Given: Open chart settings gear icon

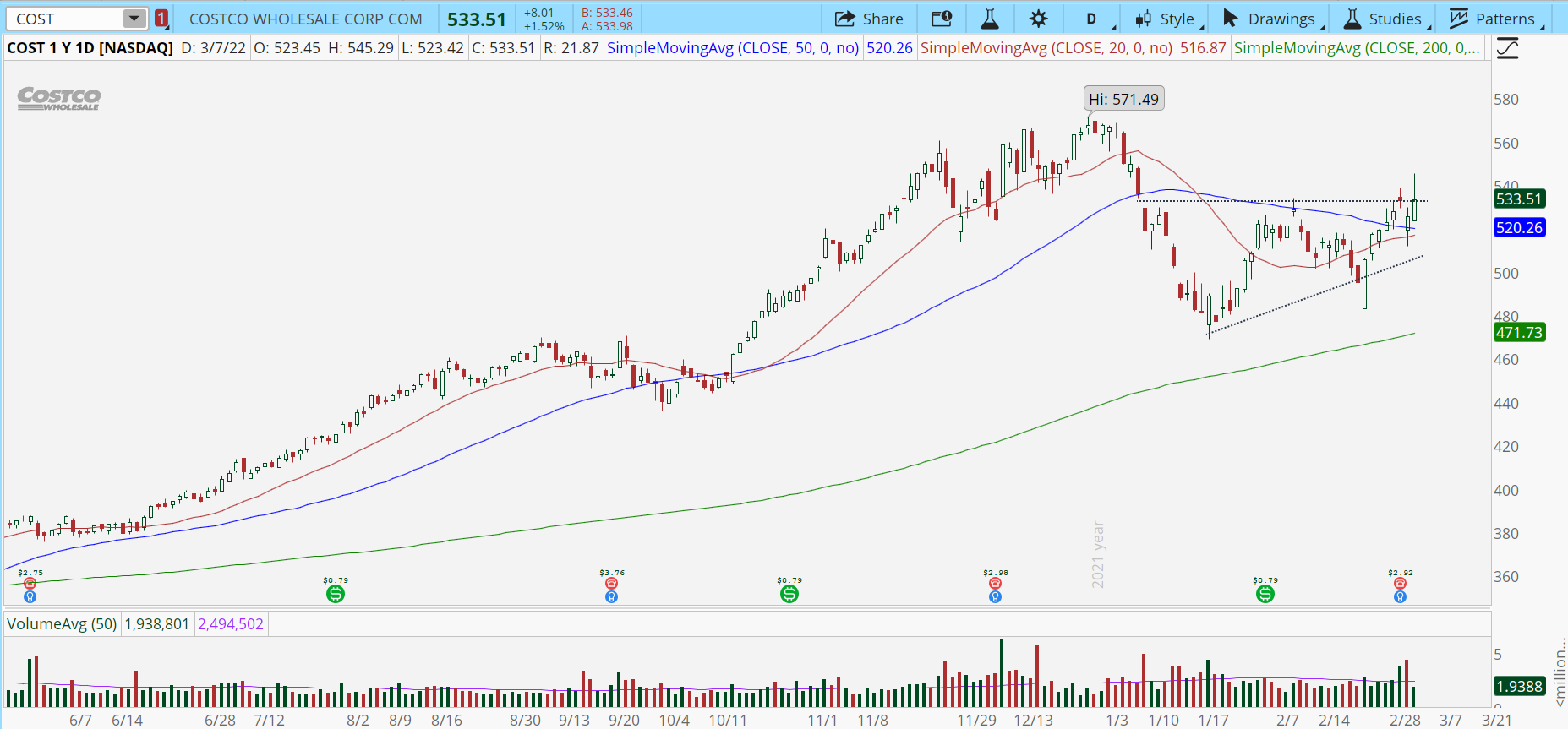Looking at the screenshot, I should tap(1039, 19).
